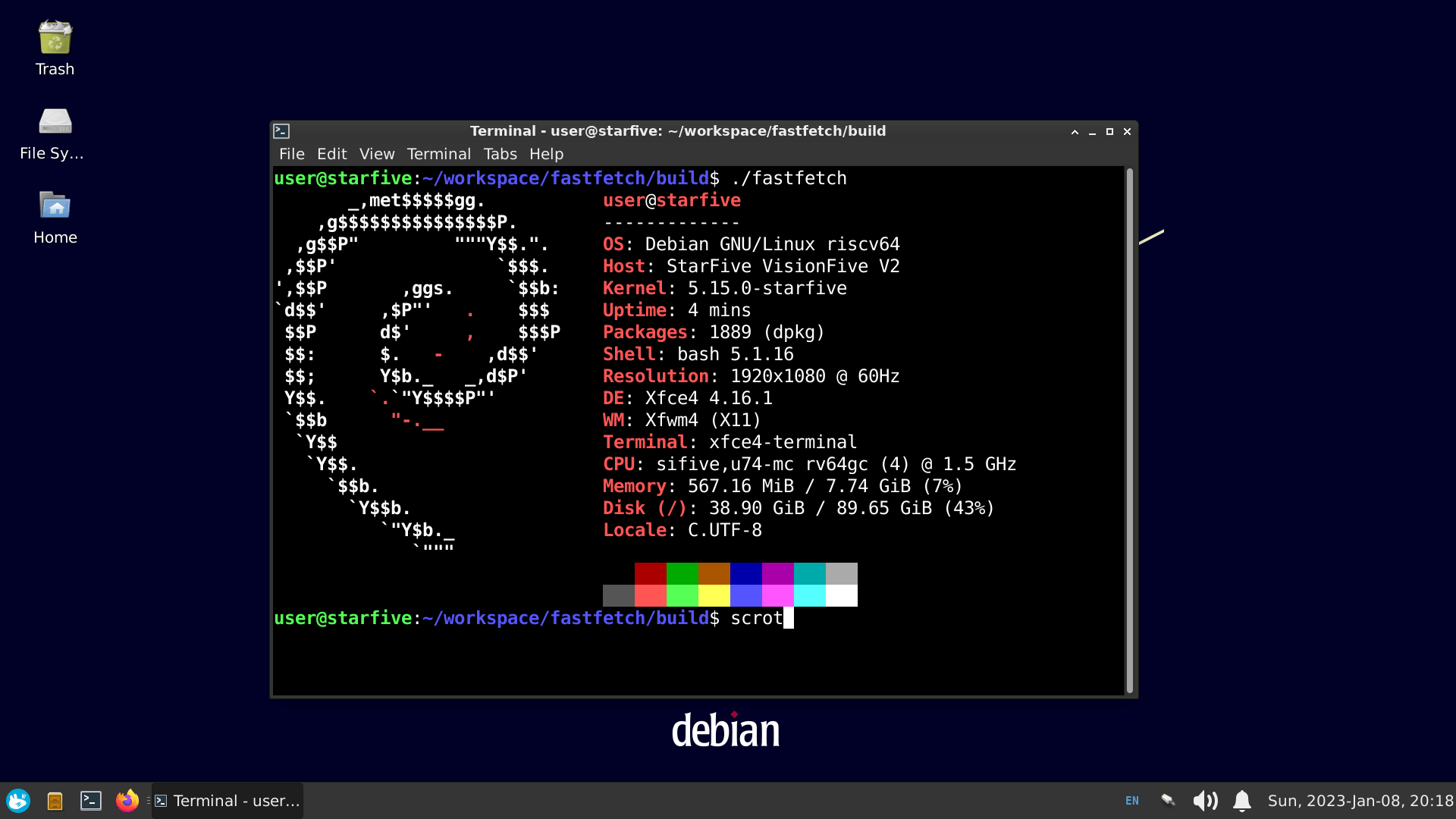Open the File menu
The image size is (1456, 819).
pos(291,154)
